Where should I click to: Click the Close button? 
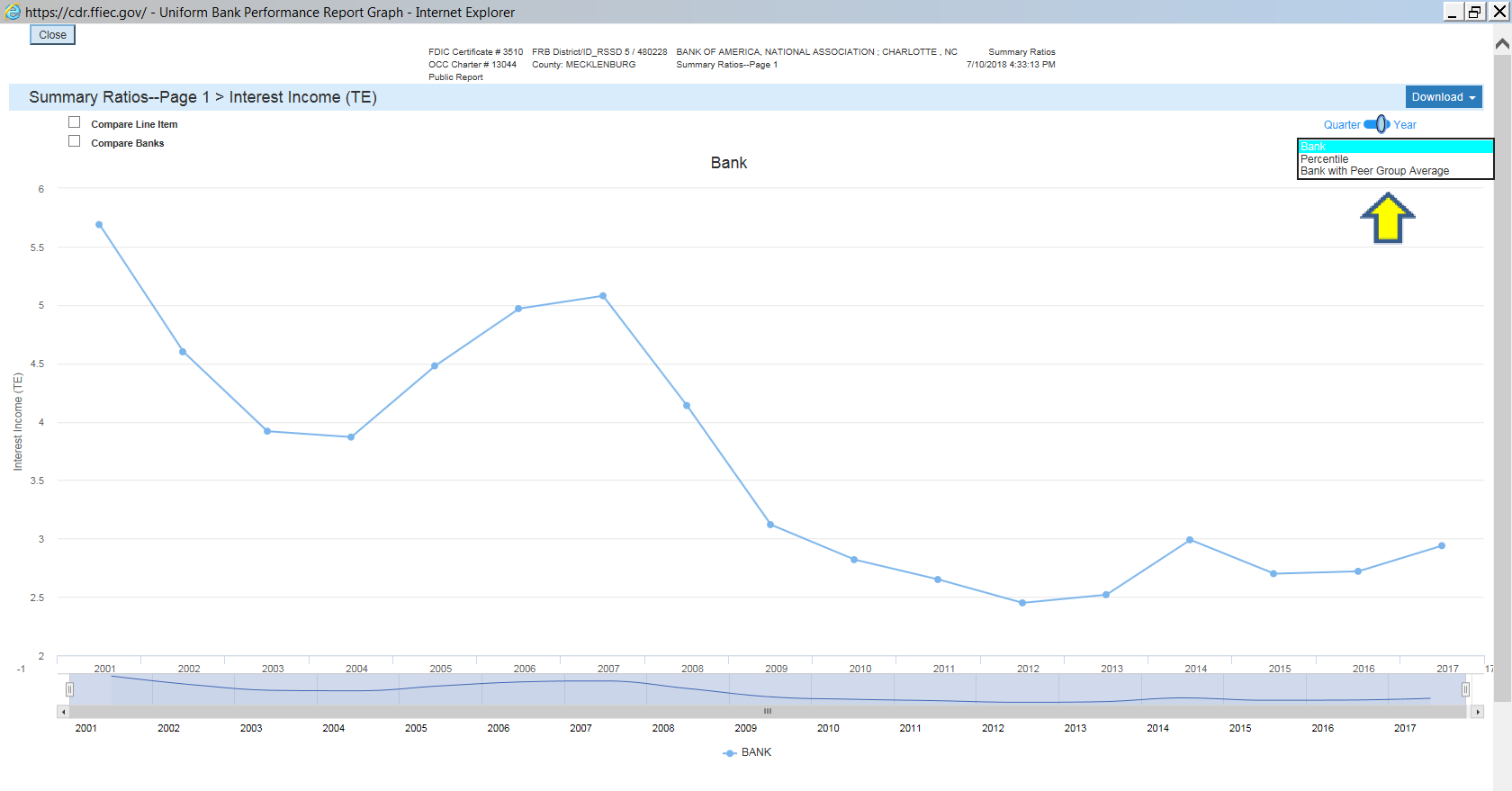pyautogui.click(x=52, y=35)
